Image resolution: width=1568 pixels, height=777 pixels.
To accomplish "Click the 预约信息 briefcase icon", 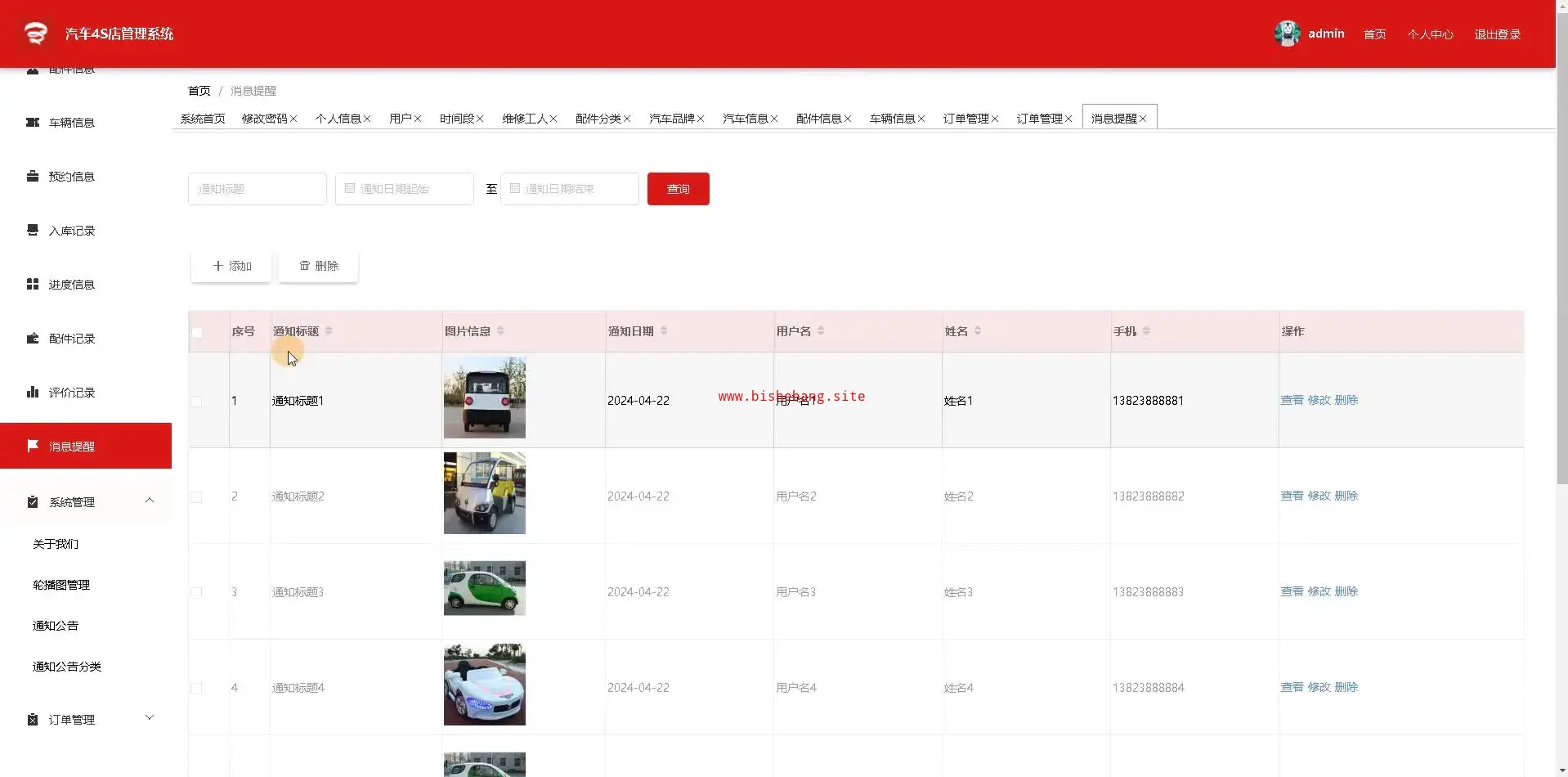I will (x=33, y=177).
